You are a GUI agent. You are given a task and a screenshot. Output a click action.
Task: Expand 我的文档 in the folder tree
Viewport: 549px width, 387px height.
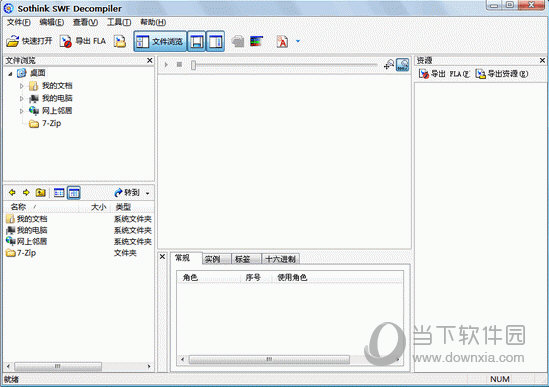coord(22,86)
